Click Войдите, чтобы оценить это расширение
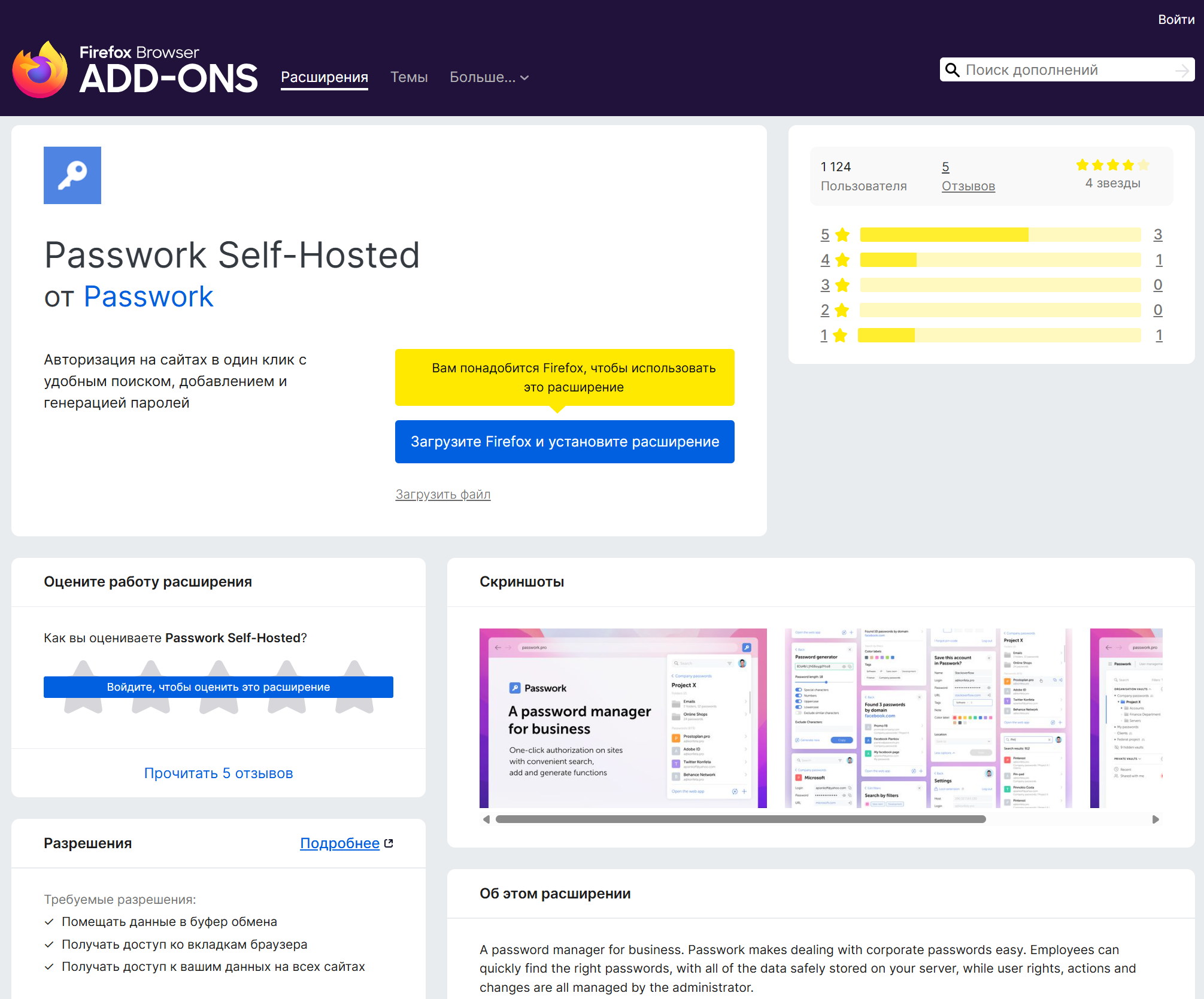The image size is (1204, 999). point(218,687)
